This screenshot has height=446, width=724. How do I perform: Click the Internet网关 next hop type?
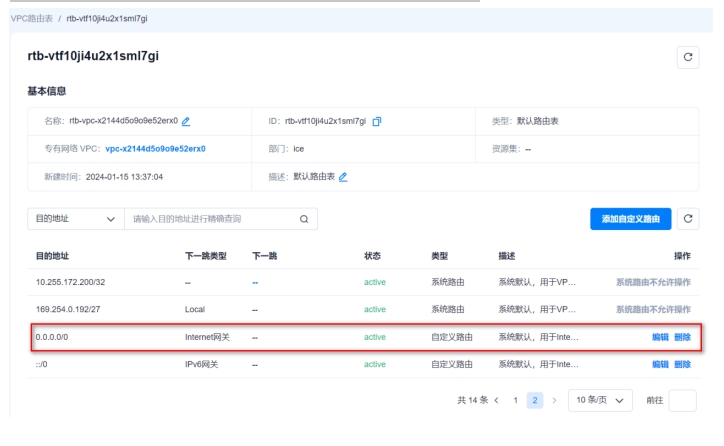tap(207, 337)
